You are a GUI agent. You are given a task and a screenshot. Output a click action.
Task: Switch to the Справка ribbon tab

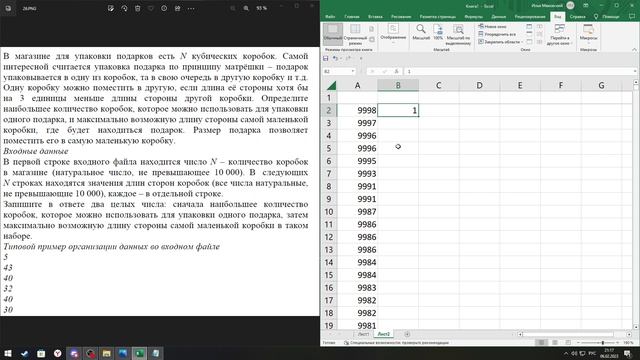pos(578,17)
